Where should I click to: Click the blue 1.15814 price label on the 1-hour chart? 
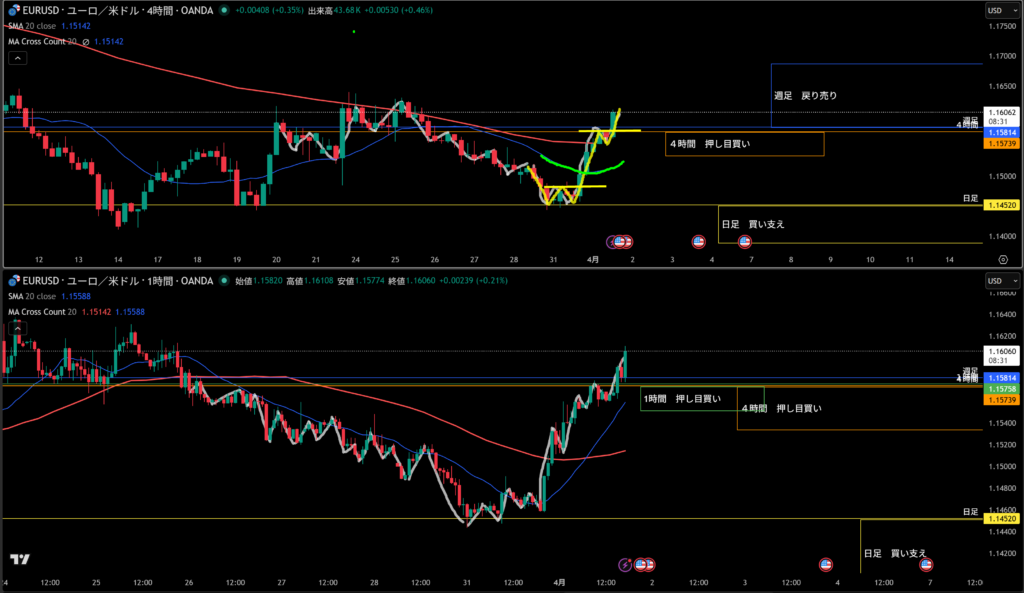point(1000,378)
